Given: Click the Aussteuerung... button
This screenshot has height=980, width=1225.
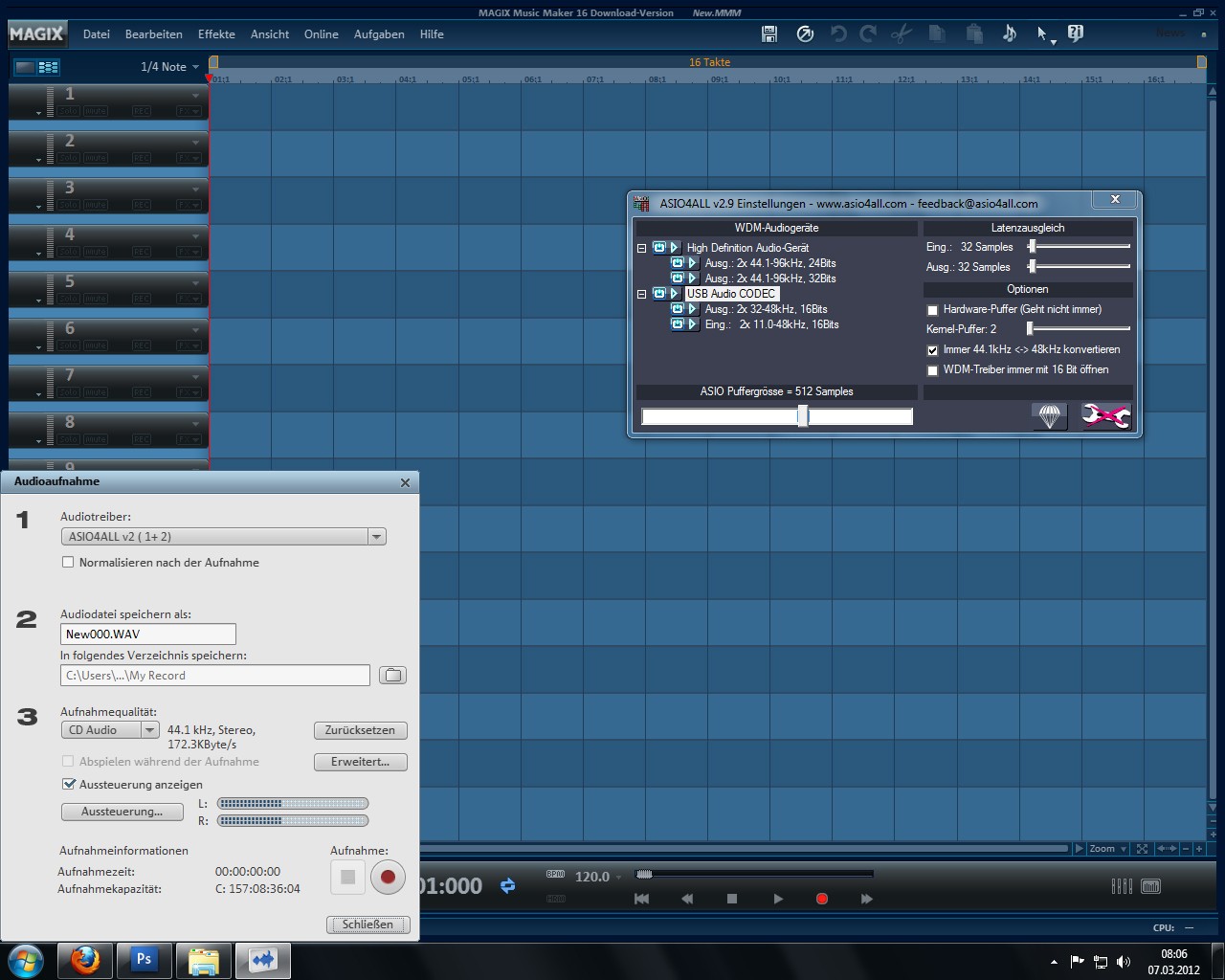Looking at the screenshot, I should coord(122,812).
